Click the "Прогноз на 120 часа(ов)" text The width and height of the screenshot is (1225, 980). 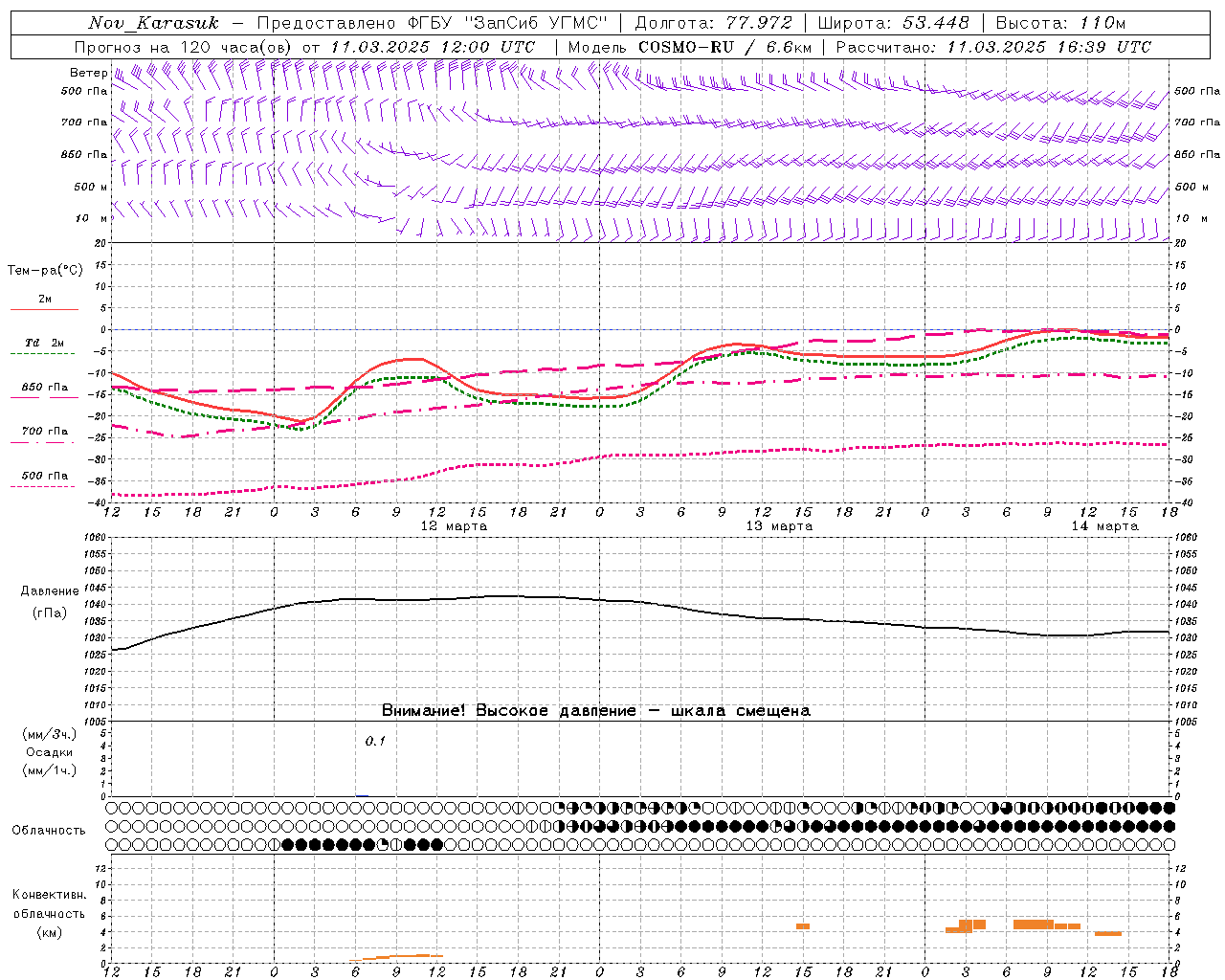coord(184,47)
